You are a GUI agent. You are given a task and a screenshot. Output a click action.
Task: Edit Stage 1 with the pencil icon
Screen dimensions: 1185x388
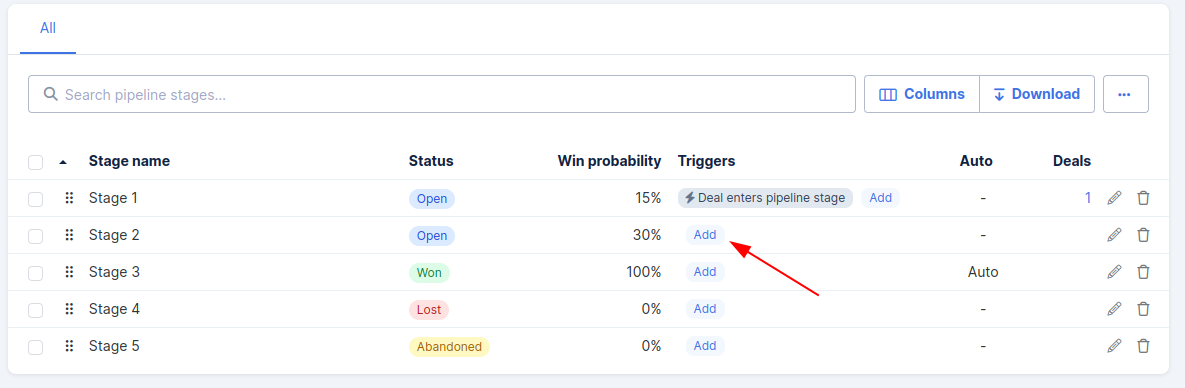1114,198
